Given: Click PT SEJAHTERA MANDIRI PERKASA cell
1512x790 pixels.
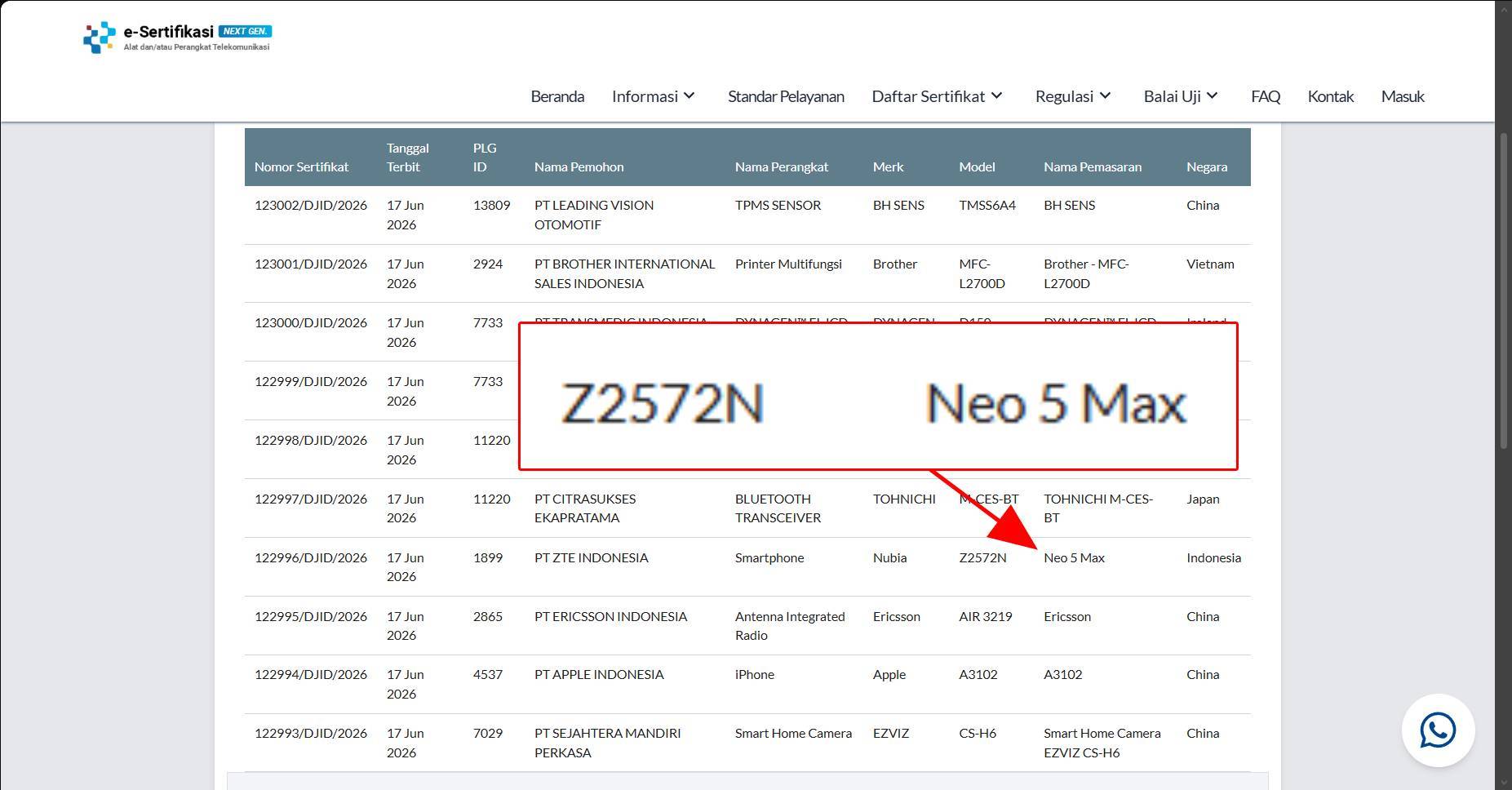Looking at the screenshot, I should click(x=607, y=743).
